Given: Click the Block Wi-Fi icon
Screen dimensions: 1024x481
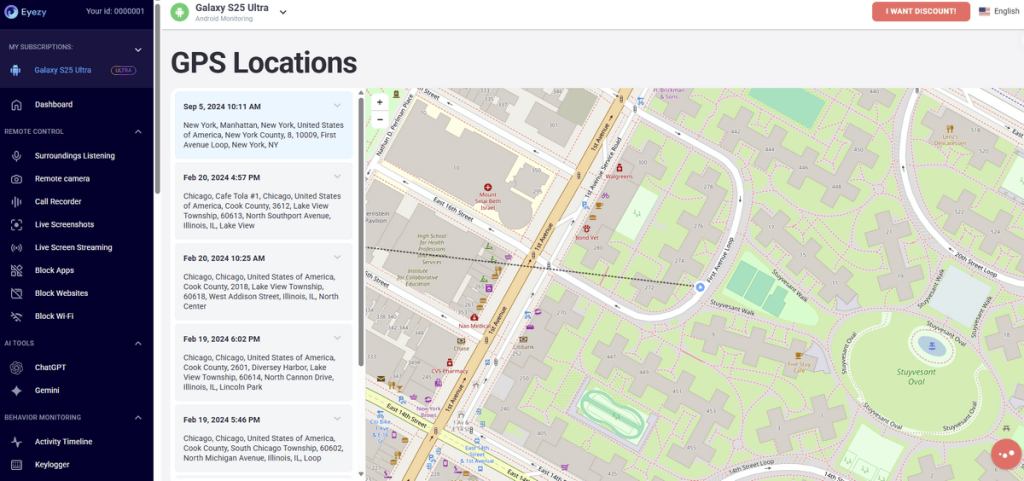Looking at the screenshot, I should (16, 316).
